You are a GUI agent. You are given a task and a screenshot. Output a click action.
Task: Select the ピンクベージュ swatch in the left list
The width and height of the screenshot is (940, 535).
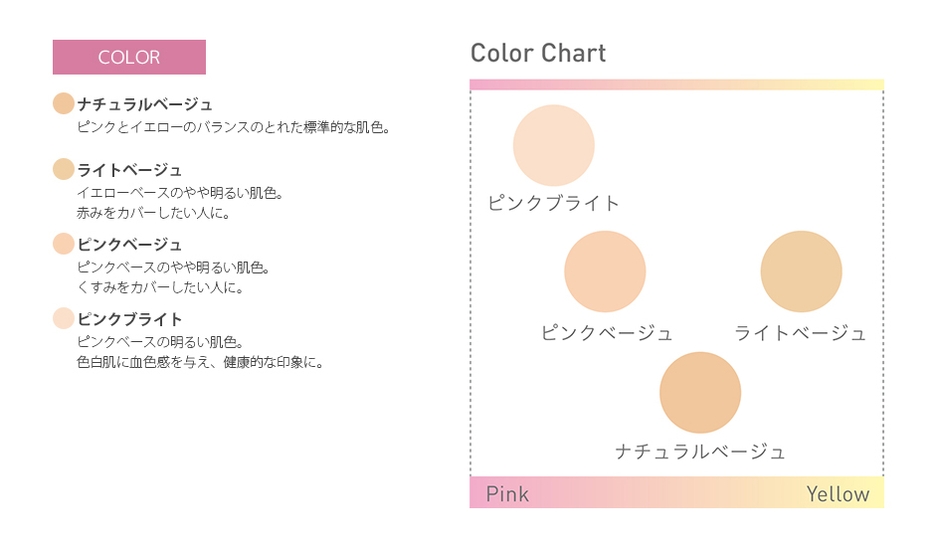click(x=63, y=244)
